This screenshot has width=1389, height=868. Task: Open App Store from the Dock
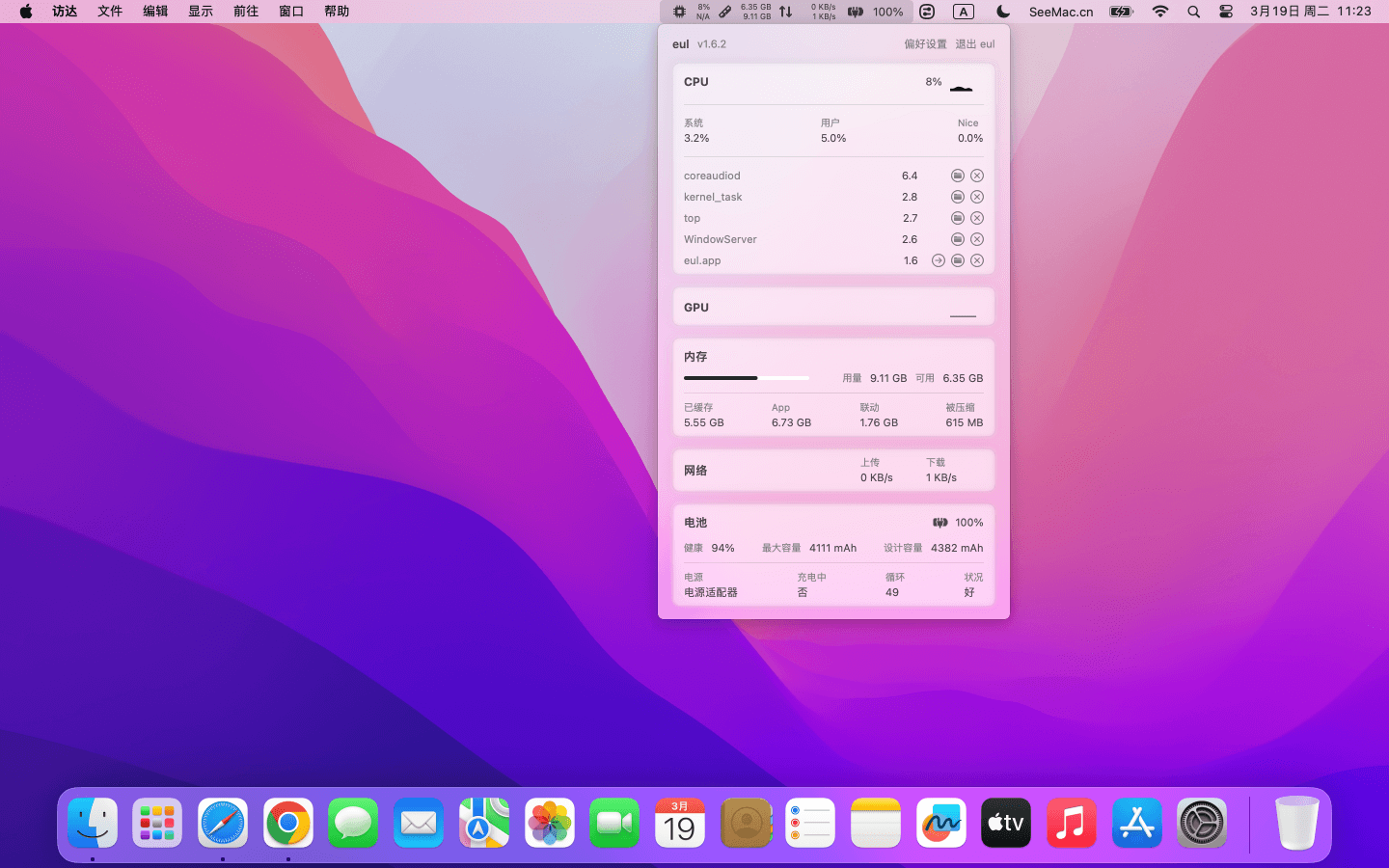coord(1137,823)
